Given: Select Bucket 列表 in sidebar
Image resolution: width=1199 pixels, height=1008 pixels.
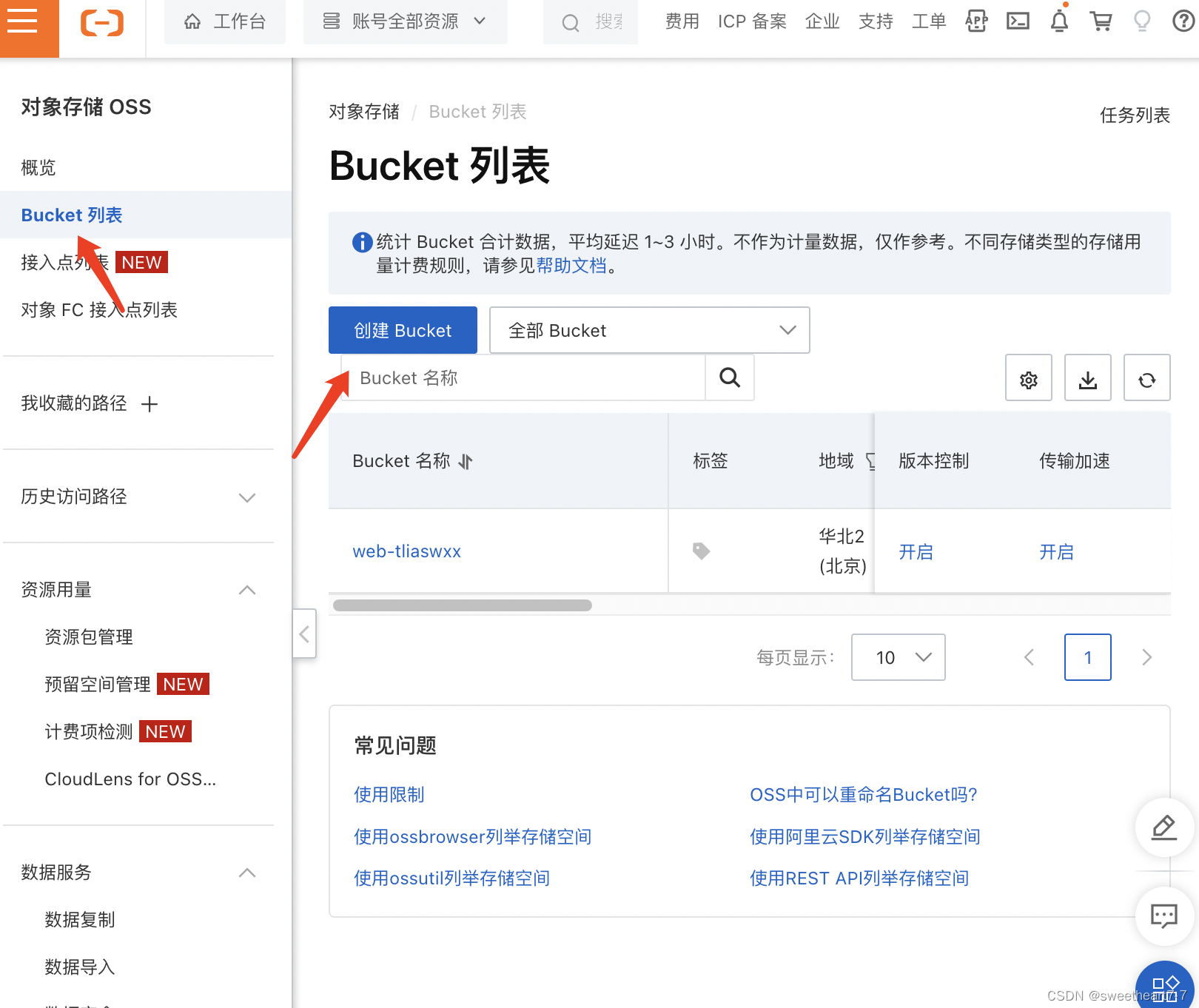Looking at the screenshot, I should click(146, 215).
